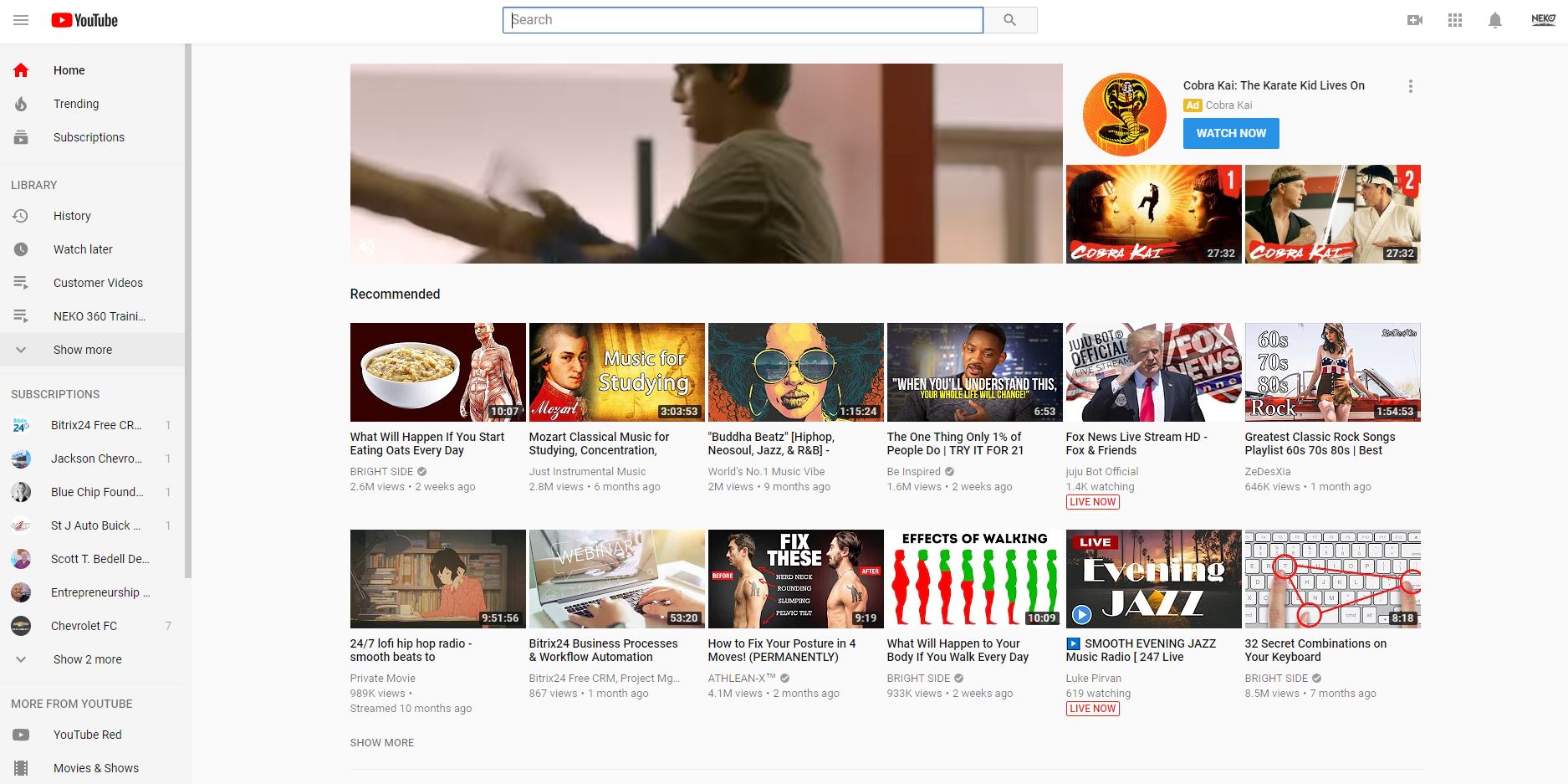The image size is (1568, 784).
Task: Expand Library with Show more
Action: (92, 350)
